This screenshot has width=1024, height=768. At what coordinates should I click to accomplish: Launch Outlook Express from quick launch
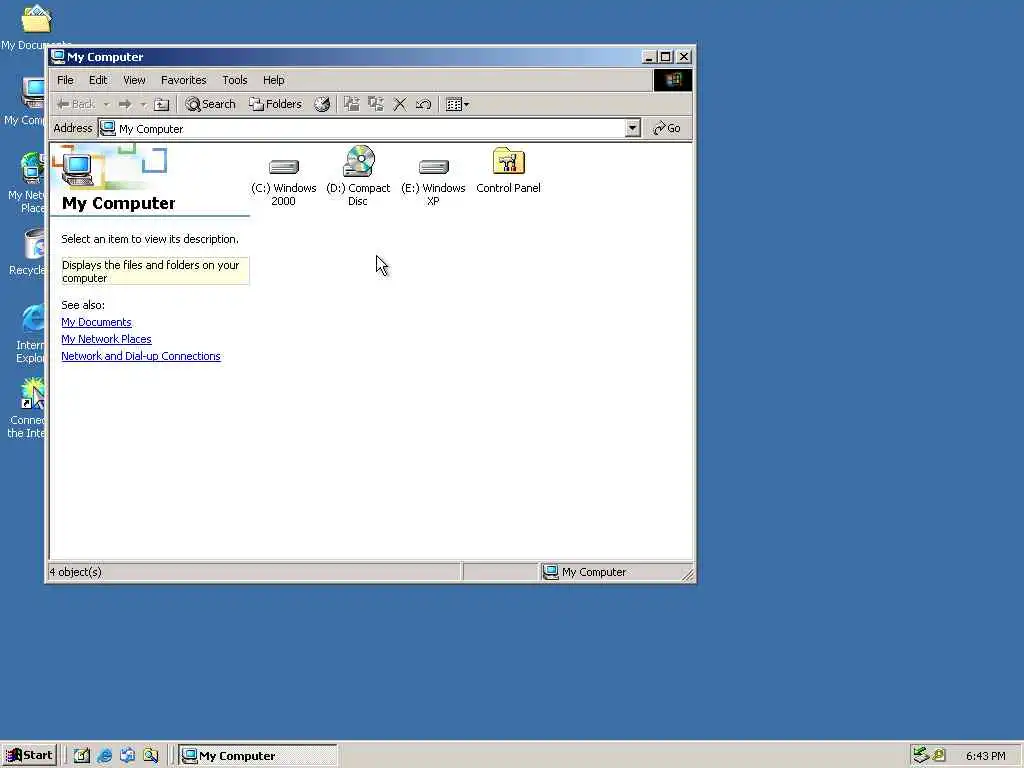[x=127, y=756]
